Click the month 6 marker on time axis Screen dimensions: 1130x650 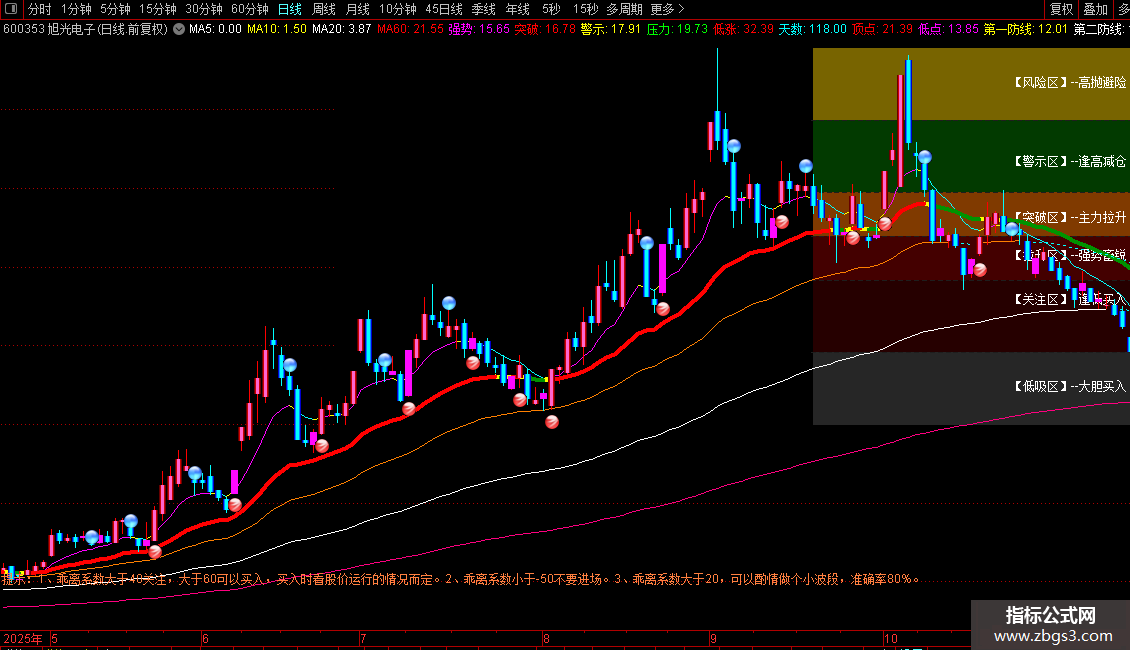click(x=205, y=638)
